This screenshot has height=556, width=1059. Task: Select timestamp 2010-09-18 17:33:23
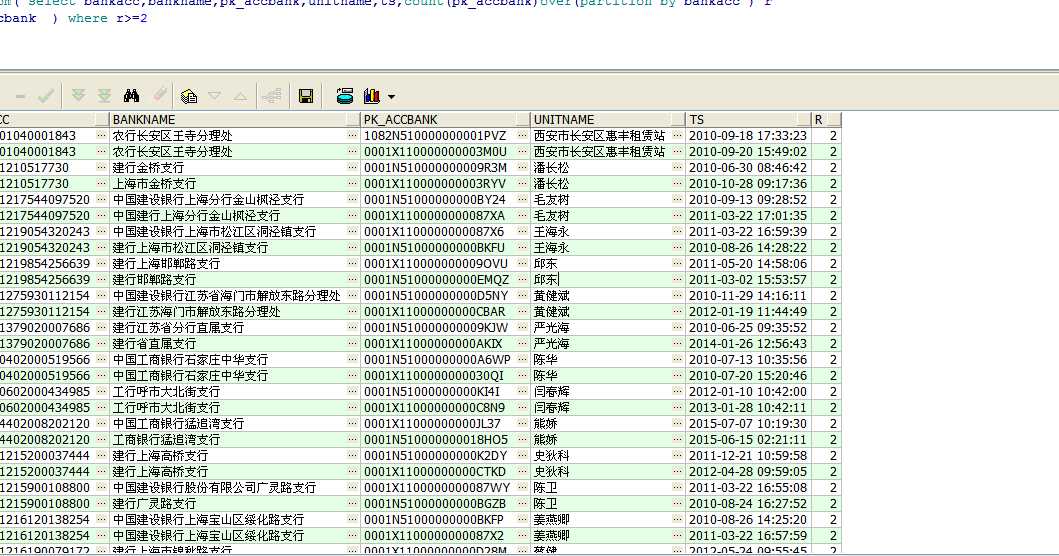[748, 135]
